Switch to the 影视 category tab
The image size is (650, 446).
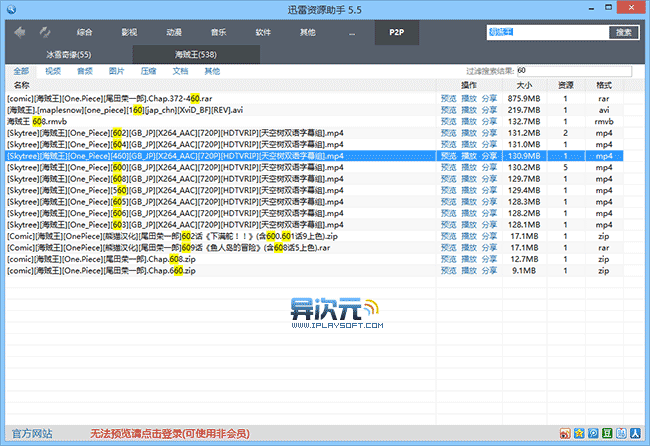[x=129, y=32]
